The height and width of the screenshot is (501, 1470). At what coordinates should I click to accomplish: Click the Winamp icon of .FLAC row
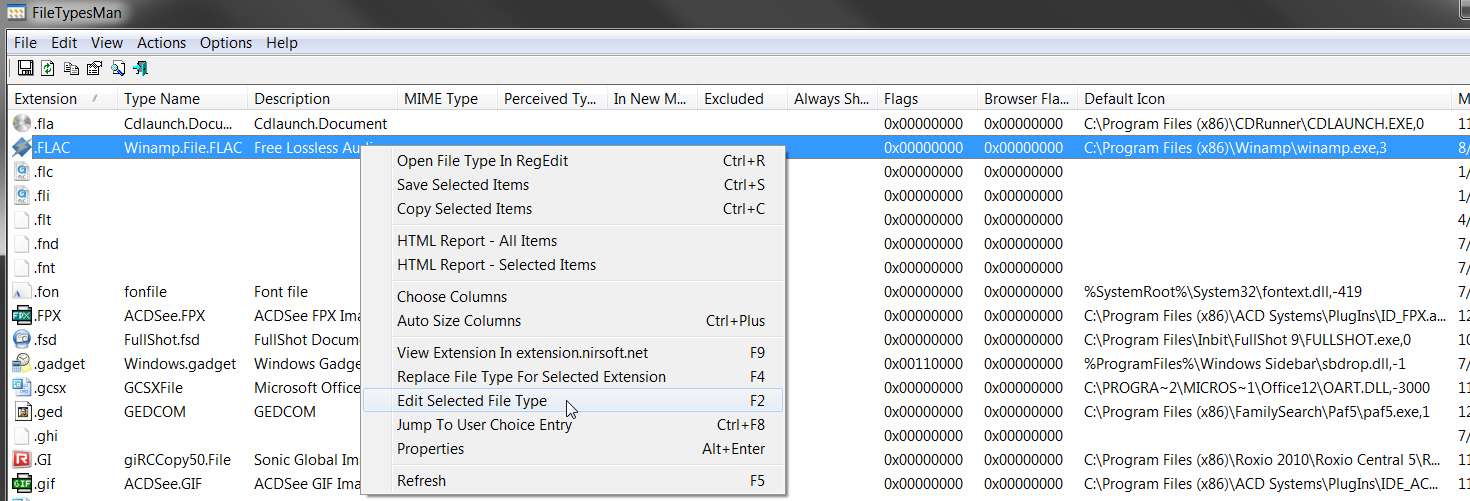(x=22, y=148)
